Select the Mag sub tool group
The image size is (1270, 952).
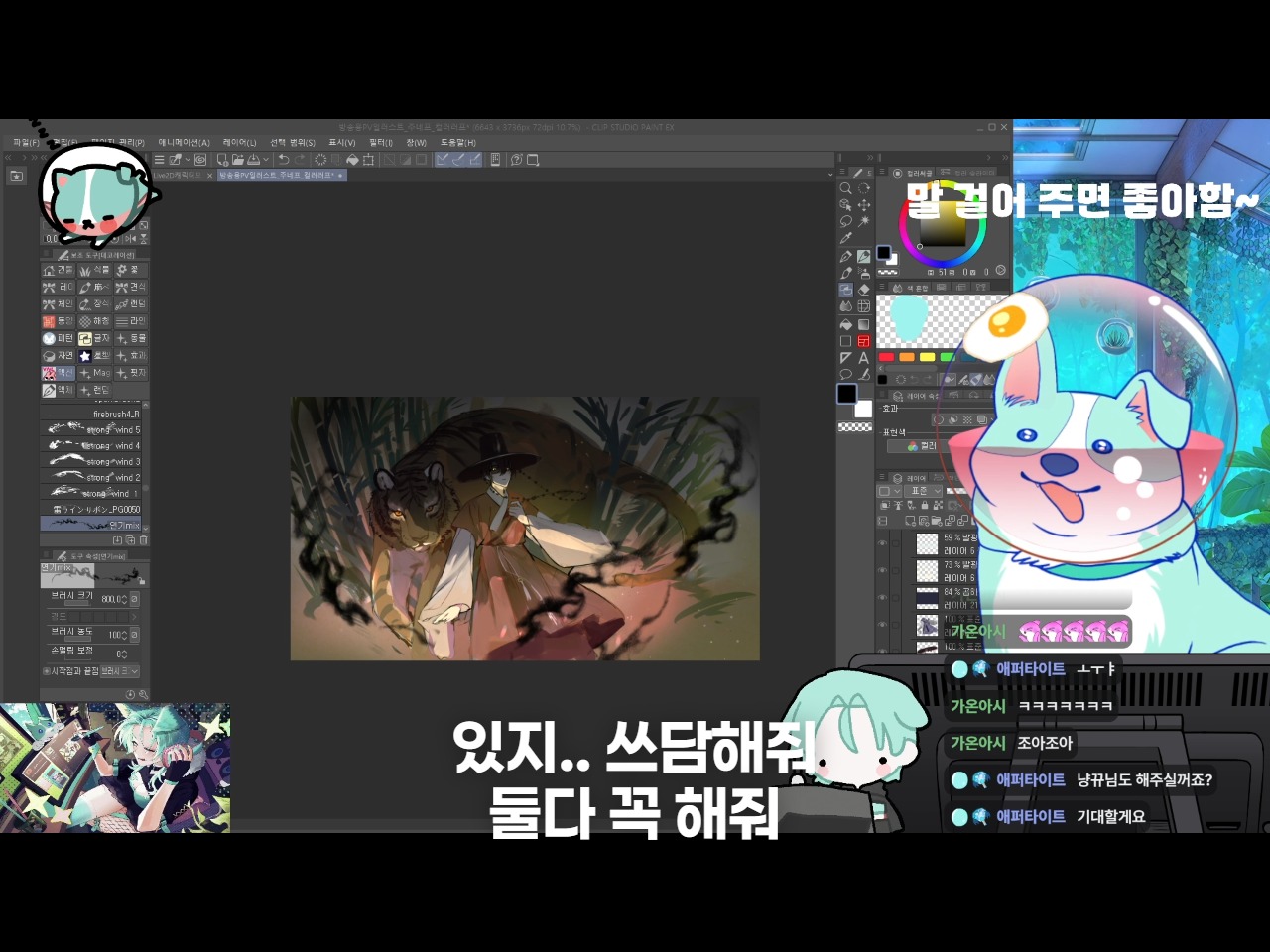coord(94,373)
